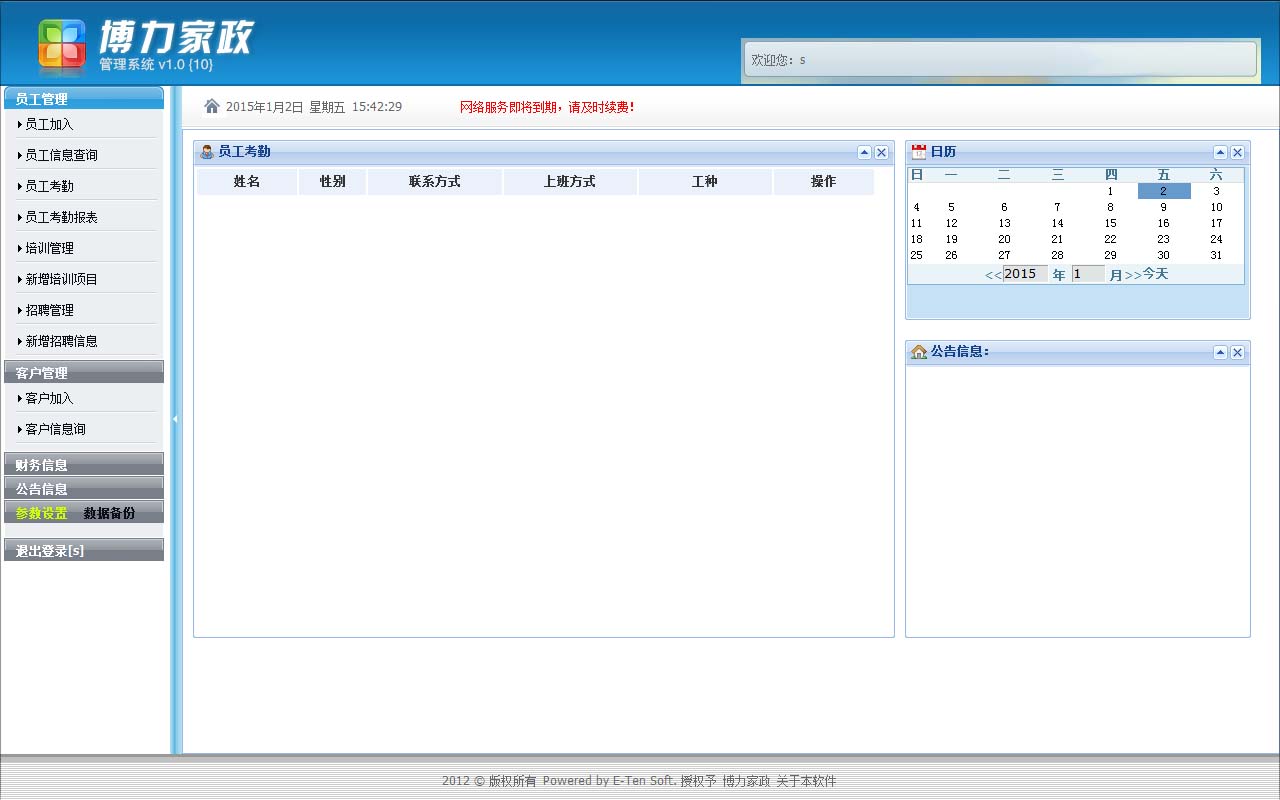The width and height of the screenshot is (1280, 800).
Task: Go to previous month in calendar
Action: coord(993,275)
